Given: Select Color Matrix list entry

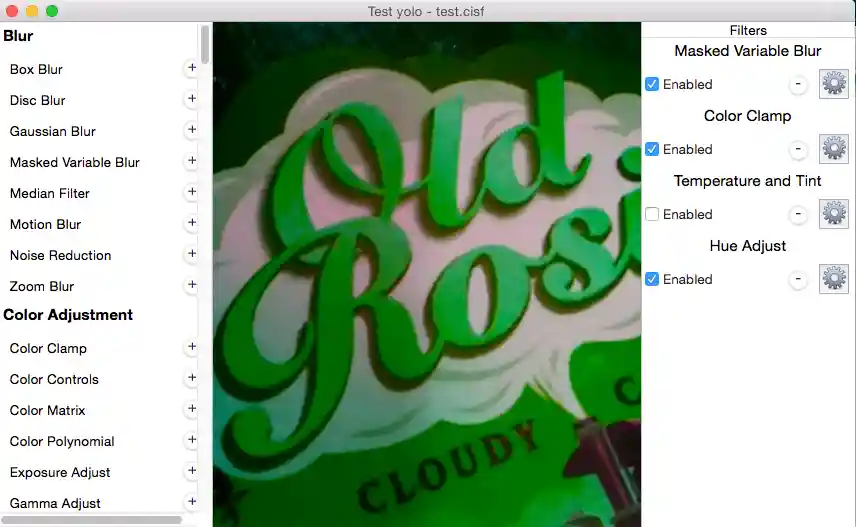Looking at the screenshot, I should click(x=47, y=411).
